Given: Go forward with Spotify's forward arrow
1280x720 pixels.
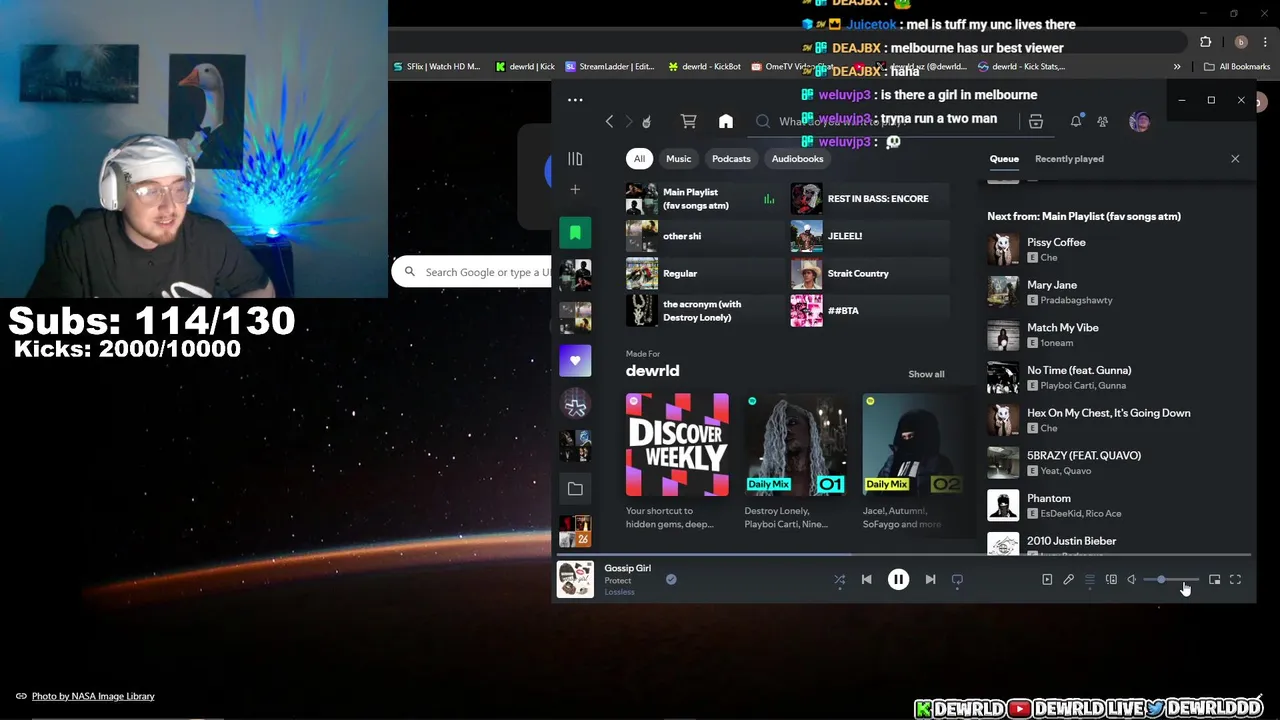Looking at the screenshot, I should click(628, 122).
